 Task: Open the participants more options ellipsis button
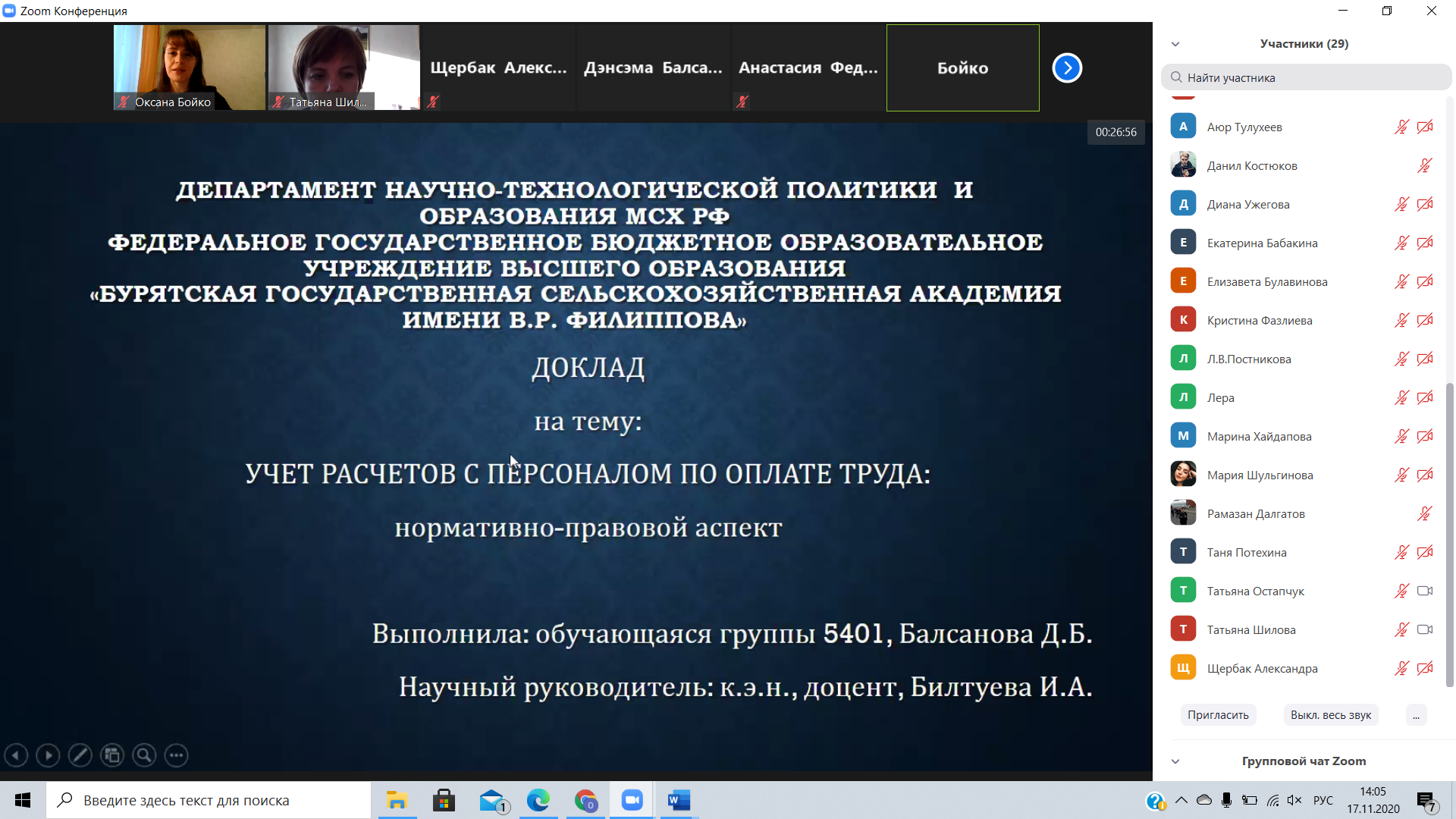click(1416, 715)
